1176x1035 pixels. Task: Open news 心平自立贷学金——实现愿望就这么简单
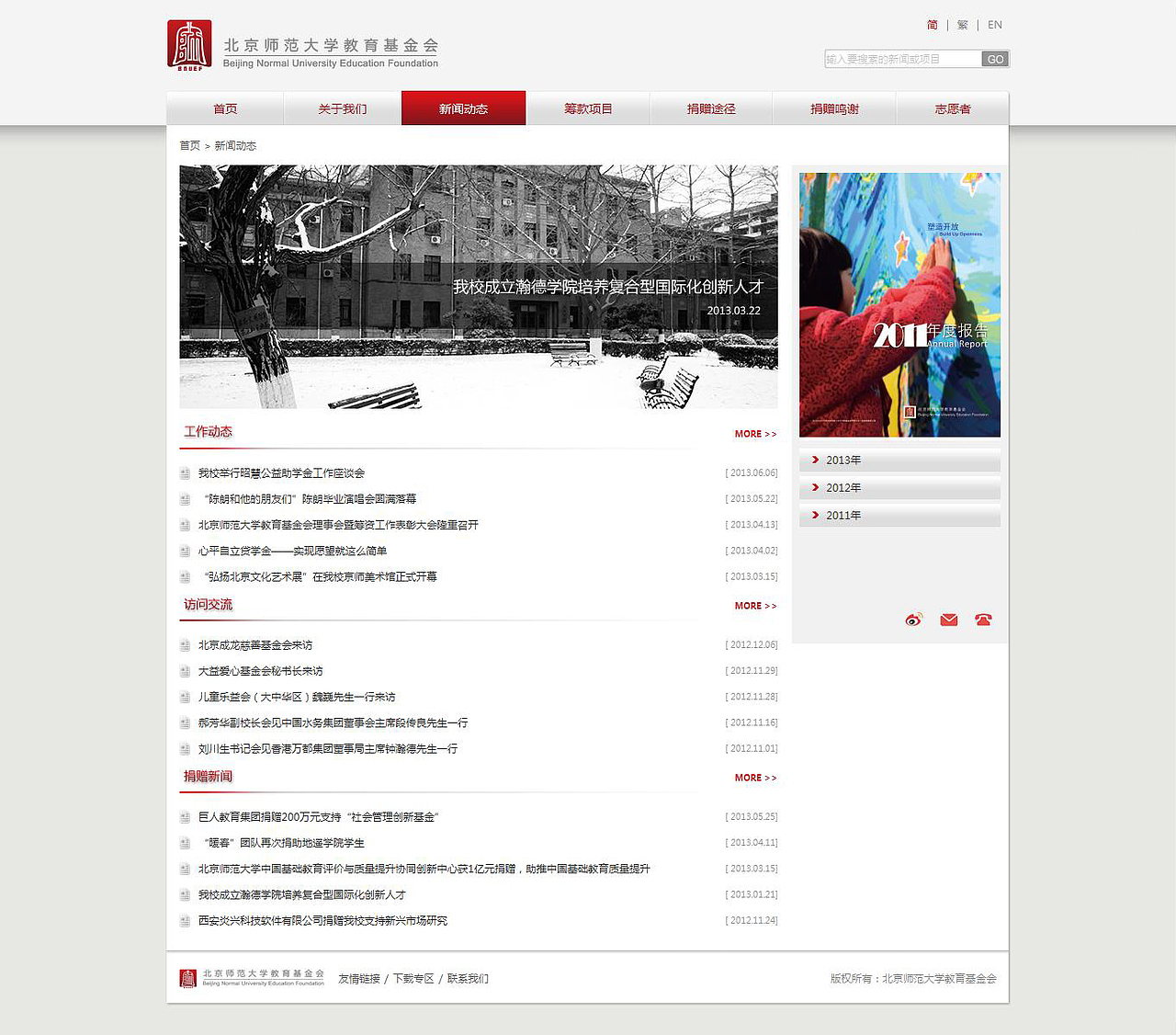(292, 552)
